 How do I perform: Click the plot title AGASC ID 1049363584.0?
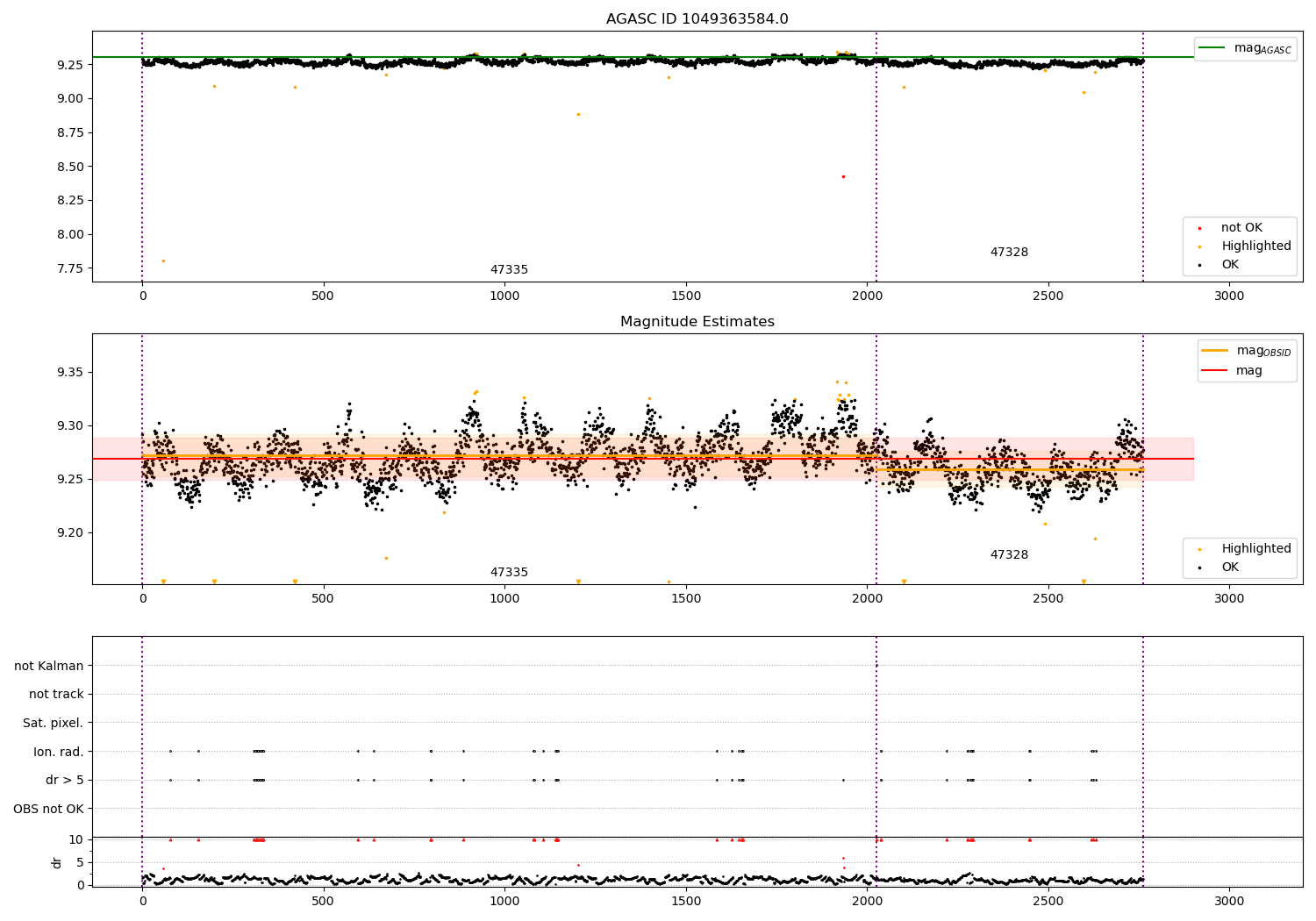pyautogui.click(x=697, y=19)
